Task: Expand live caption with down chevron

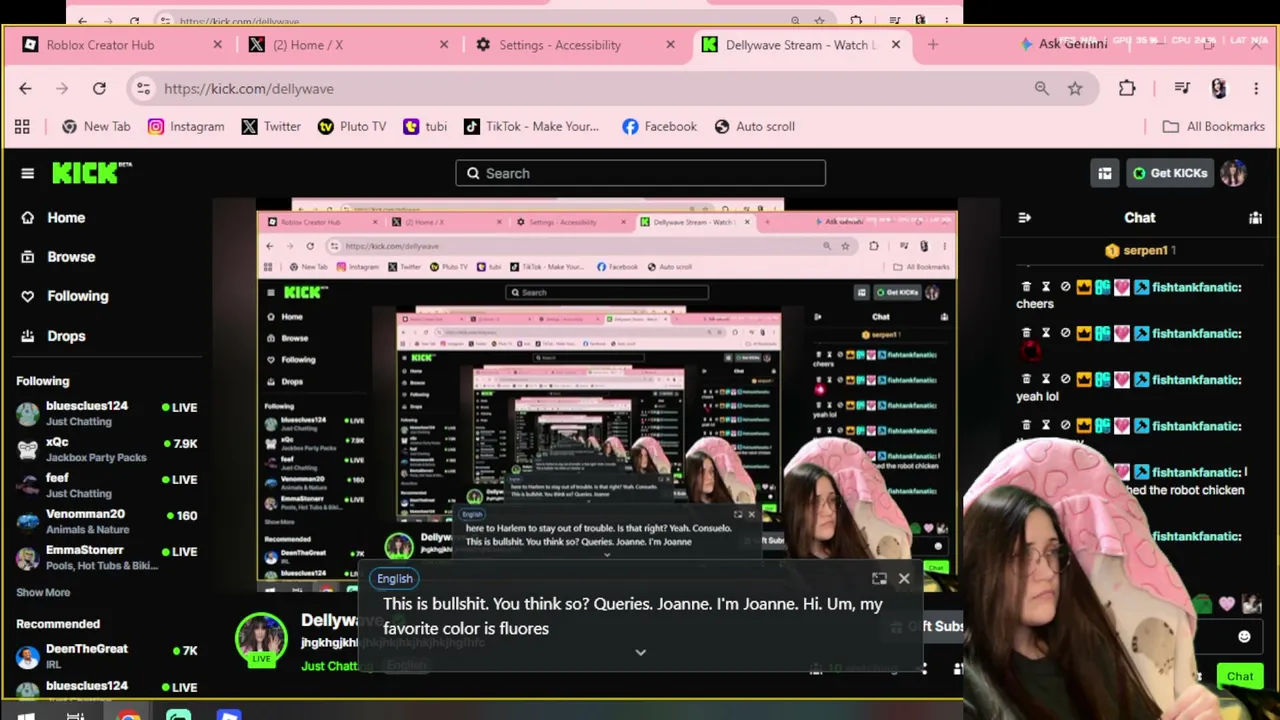Action: (640, 652)
